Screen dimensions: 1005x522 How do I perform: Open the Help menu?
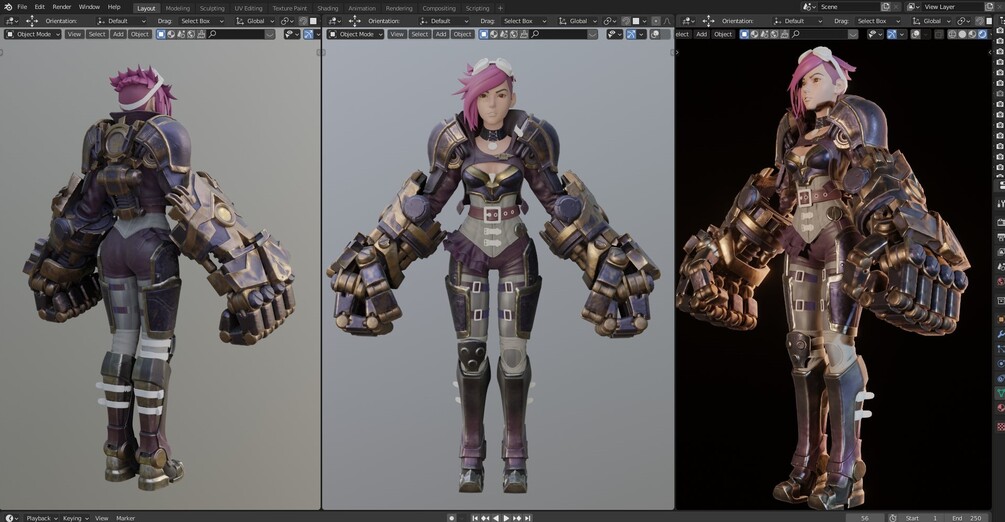tap(114, 7)
